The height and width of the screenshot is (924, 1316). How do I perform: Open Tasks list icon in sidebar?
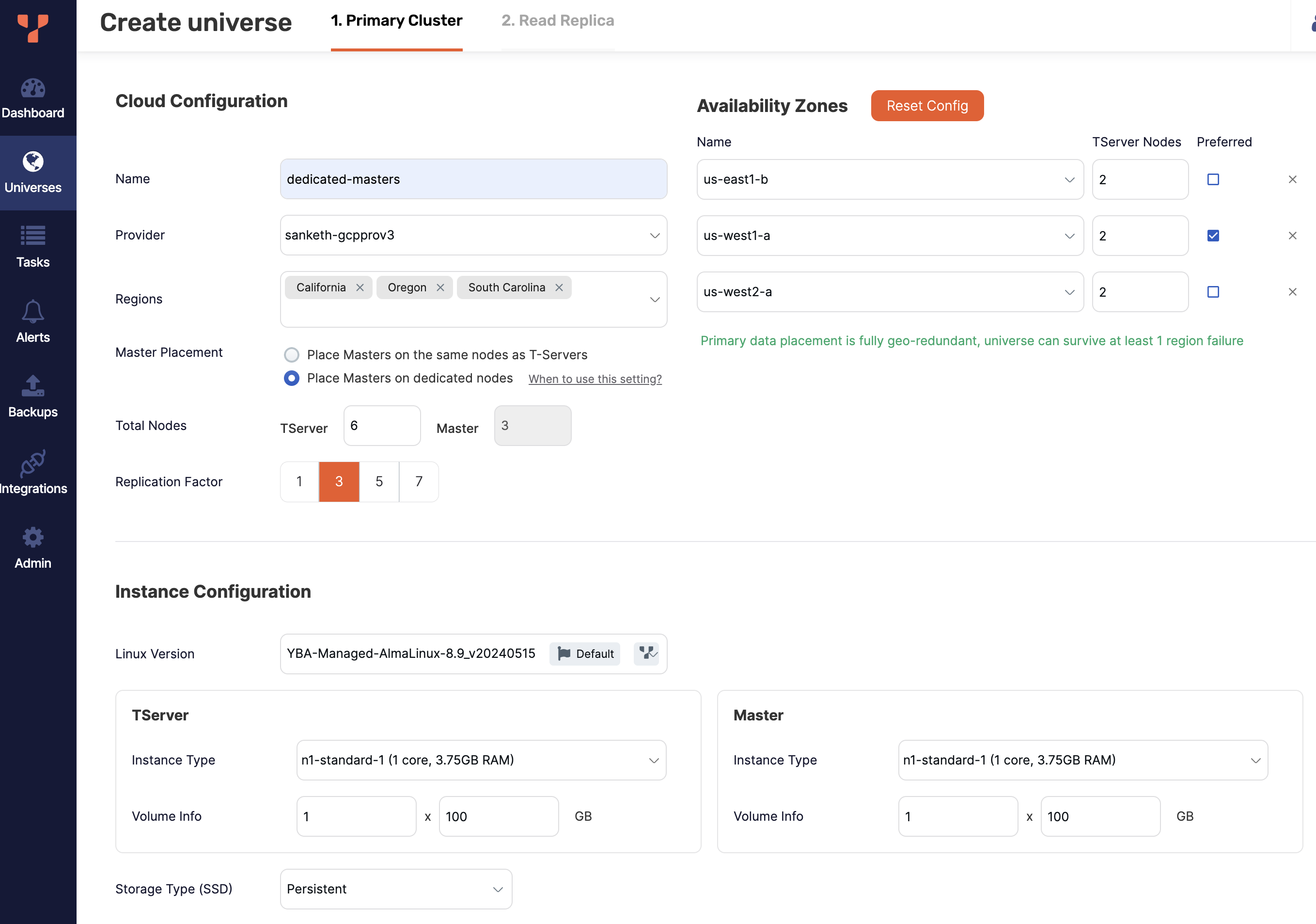pyautogui.click(x=32, y=236)
